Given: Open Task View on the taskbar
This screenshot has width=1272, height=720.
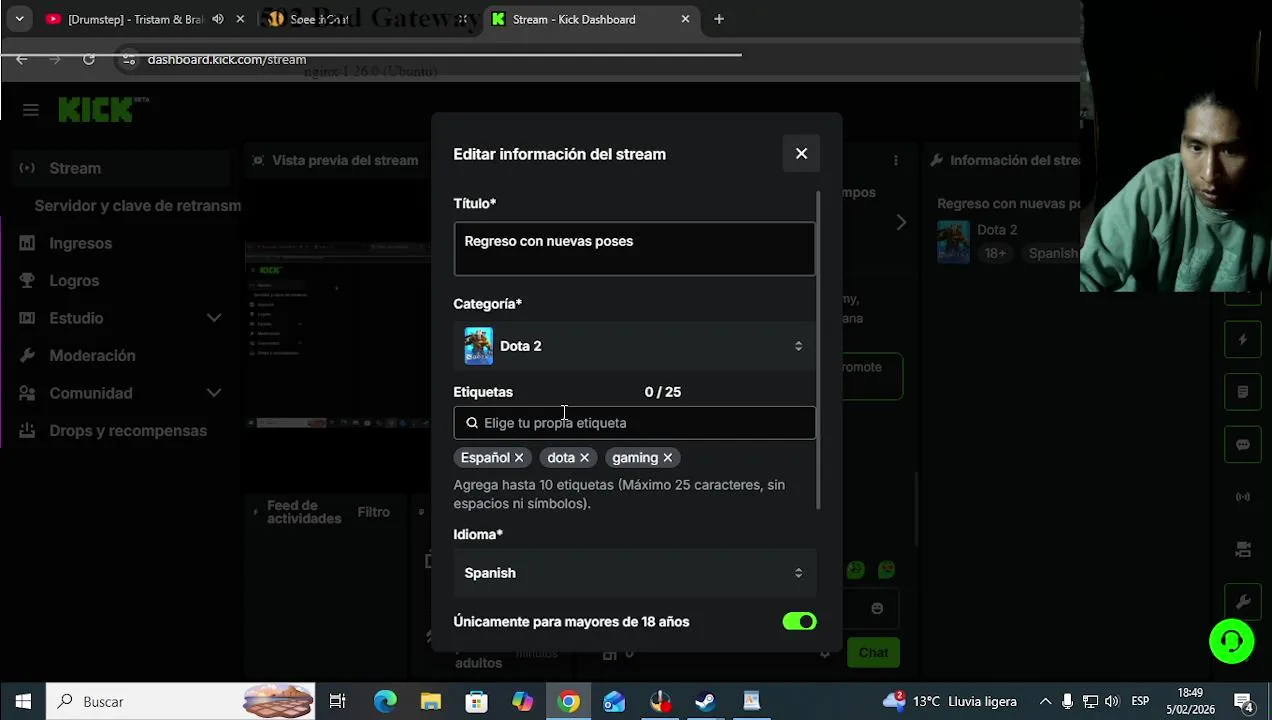Looking at the screenshot, I should coord(338,701).
